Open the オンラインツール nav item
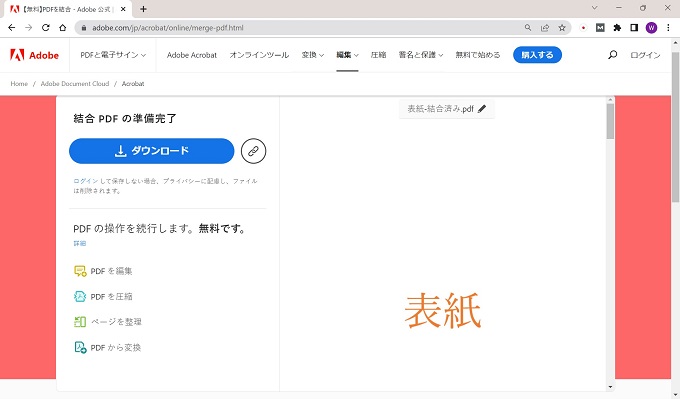 point(259,55)
